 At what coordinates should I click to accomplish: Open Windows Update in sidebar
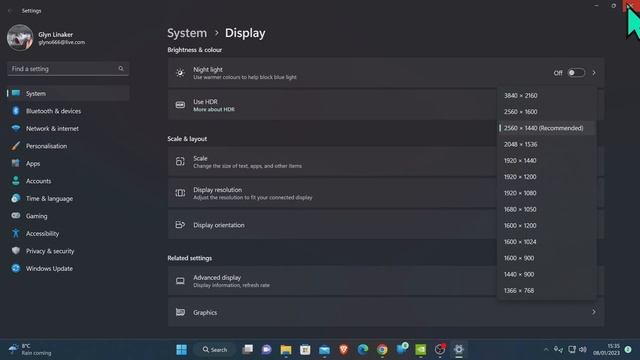coord(68,269)
